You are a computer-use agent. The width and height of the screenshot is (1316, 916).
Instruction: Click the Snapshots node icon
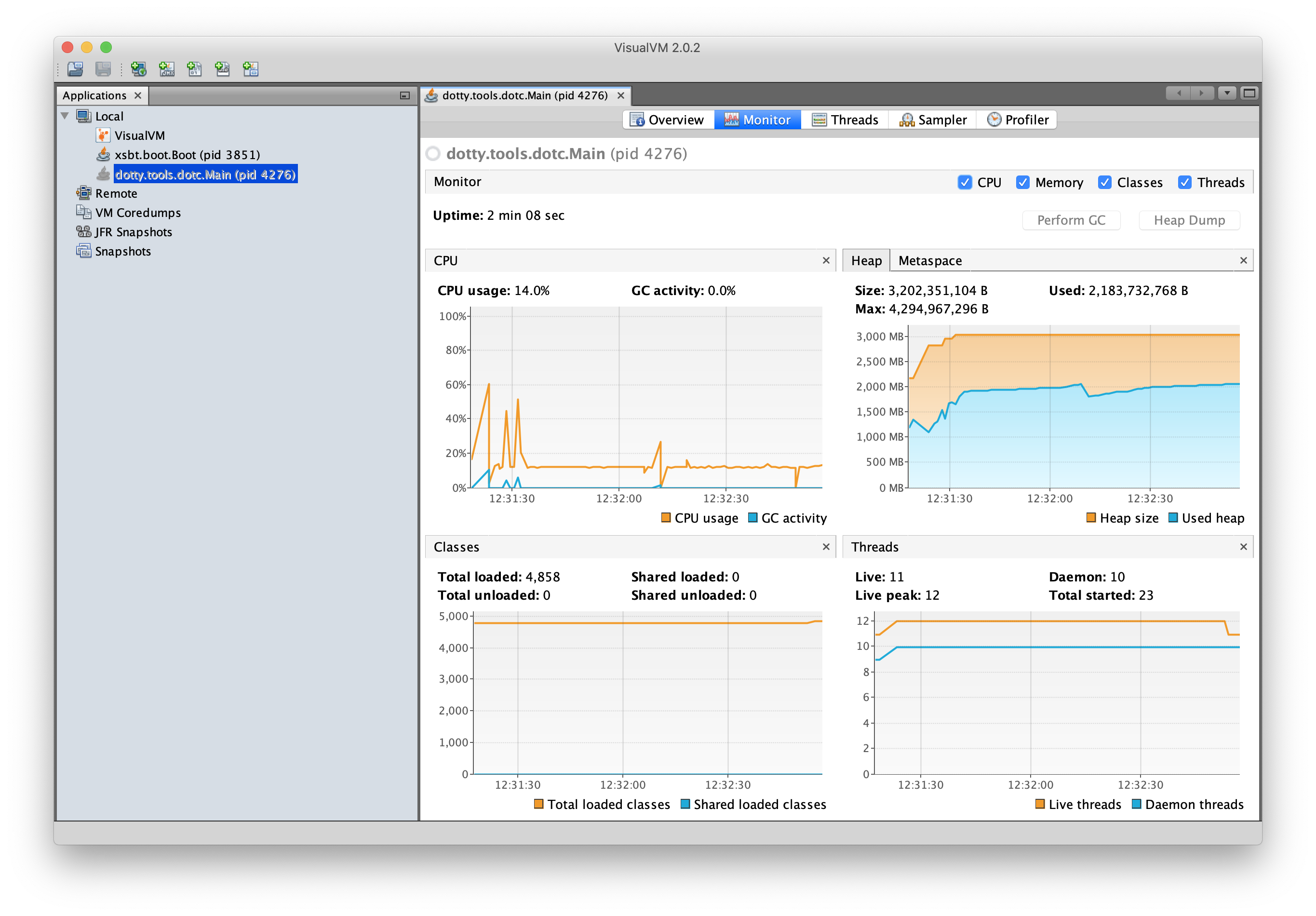(x=84, y=251)
